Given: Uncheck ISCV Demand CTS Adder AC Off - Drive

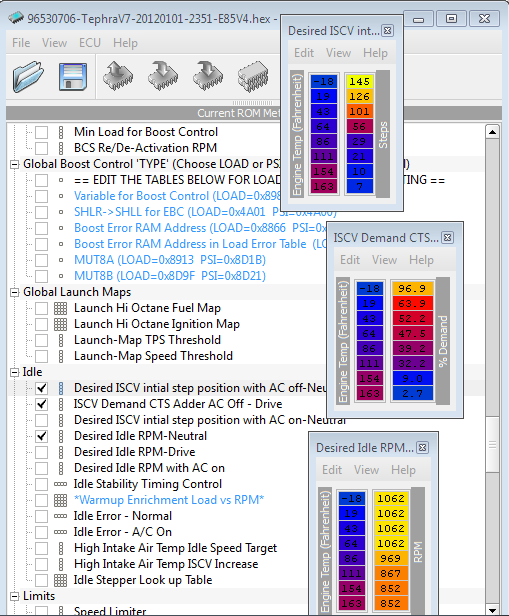Looking at the screenshot, I should point(42,404).
